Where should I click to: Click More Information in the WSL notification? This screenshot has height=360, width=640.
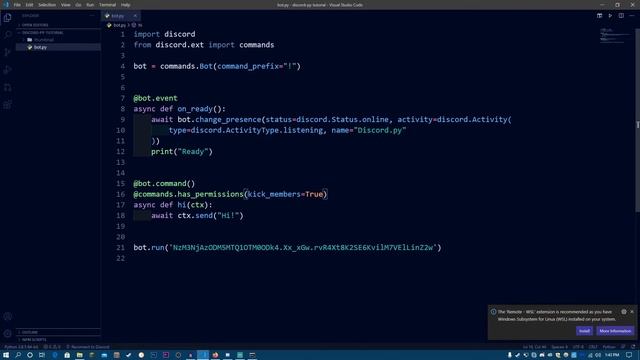[x=615, y=331]
